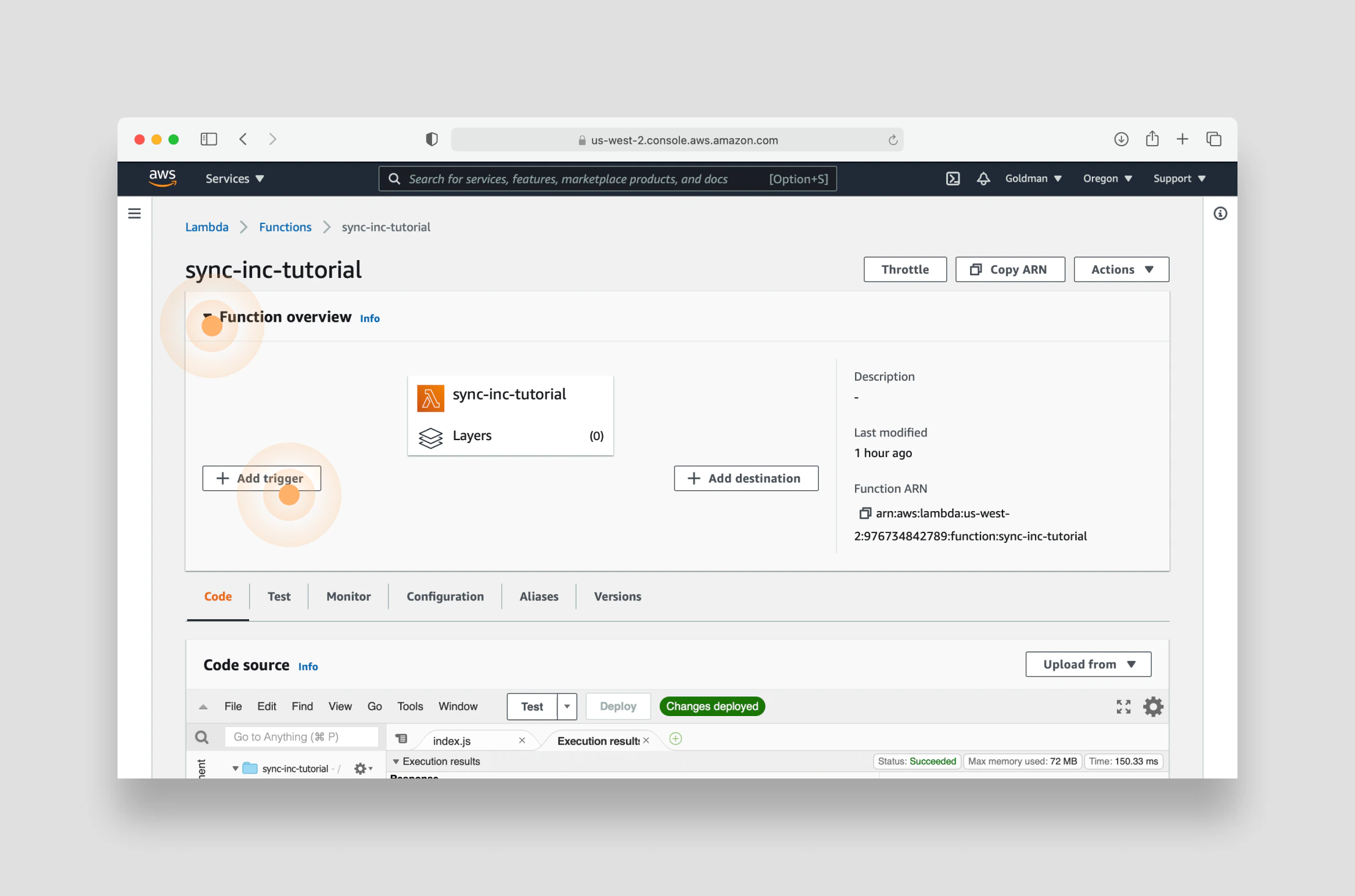Click the editor search magnifier icon

click(201, 737)
